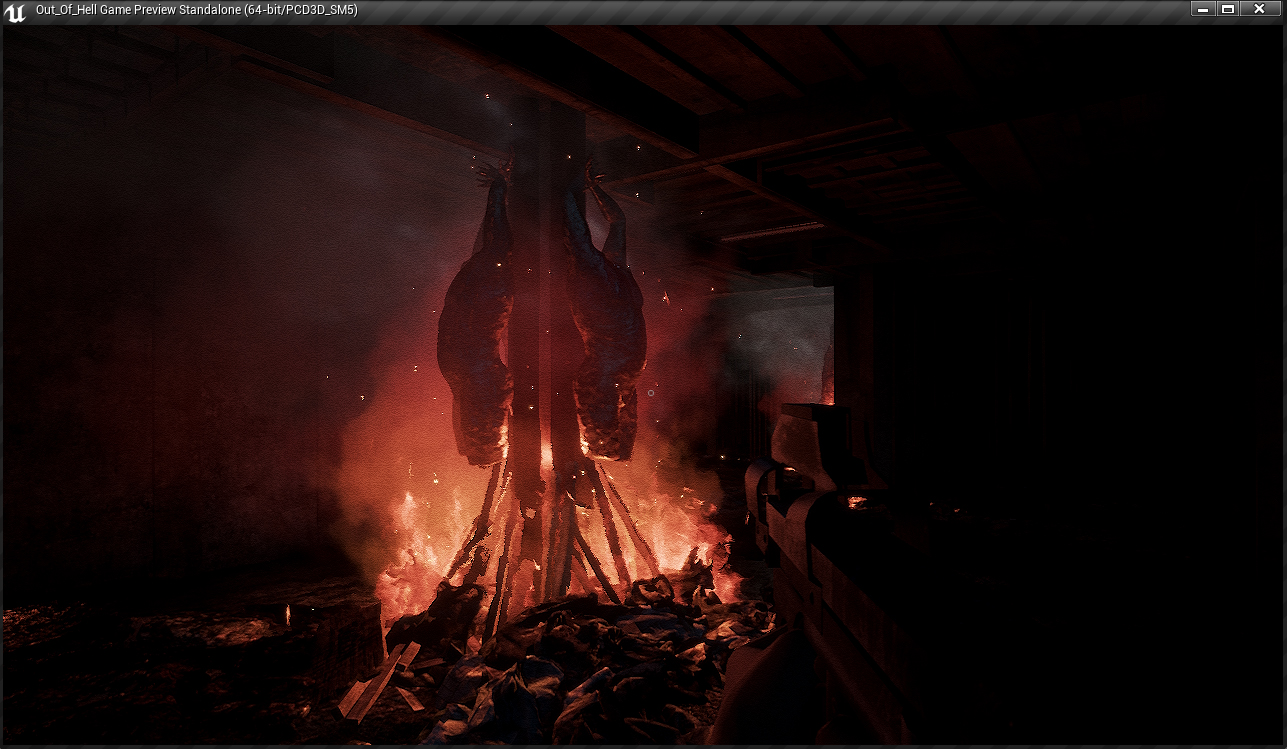Click the left hanging carcass
This screenshot has width=1287, height=749.
pyautogui.click(x=477, y=340)
